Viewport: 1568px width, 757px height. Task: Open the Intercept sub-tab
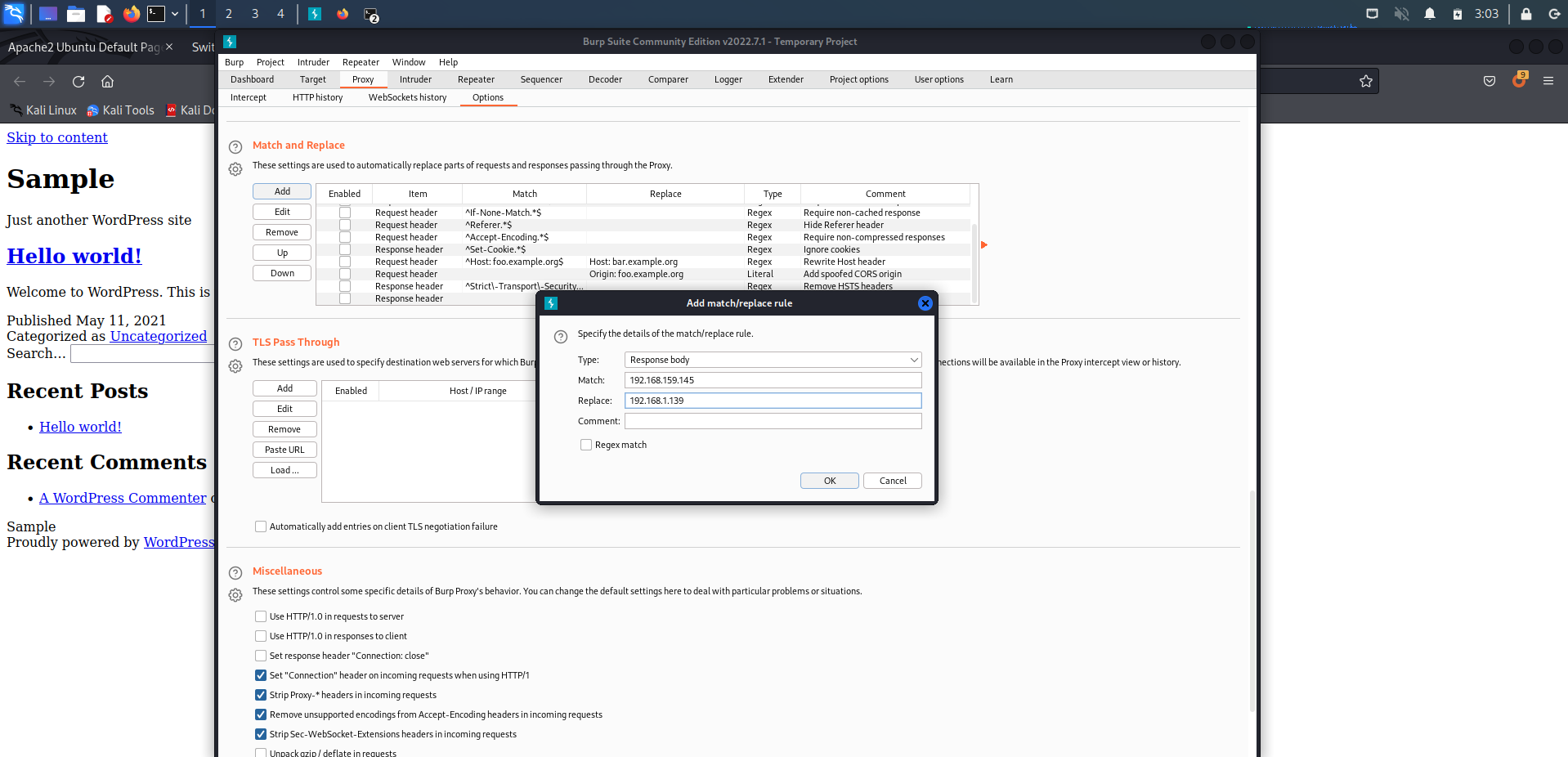pos(249,97)
